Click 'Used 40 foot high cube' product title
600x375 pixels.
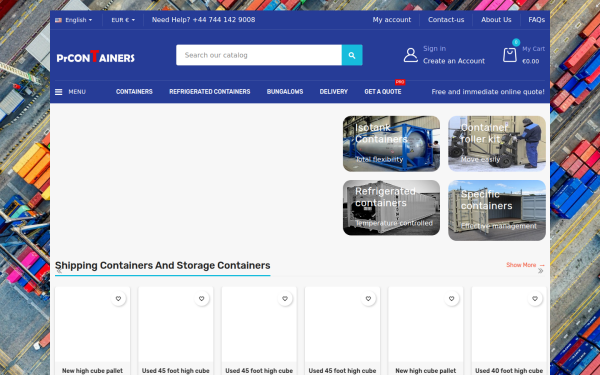(x=509, y=371)
